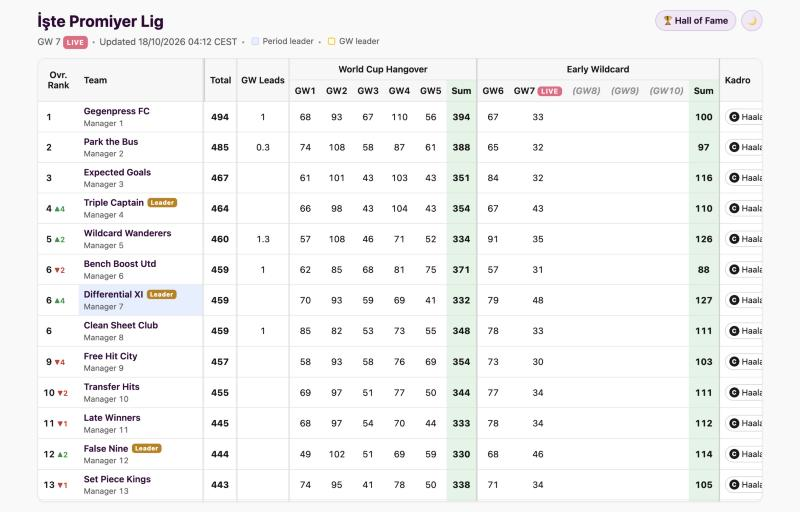Click the GW4 score 110 for Gegenpress FC
This screenshot has height=512, width=800.
coord(399,117)
